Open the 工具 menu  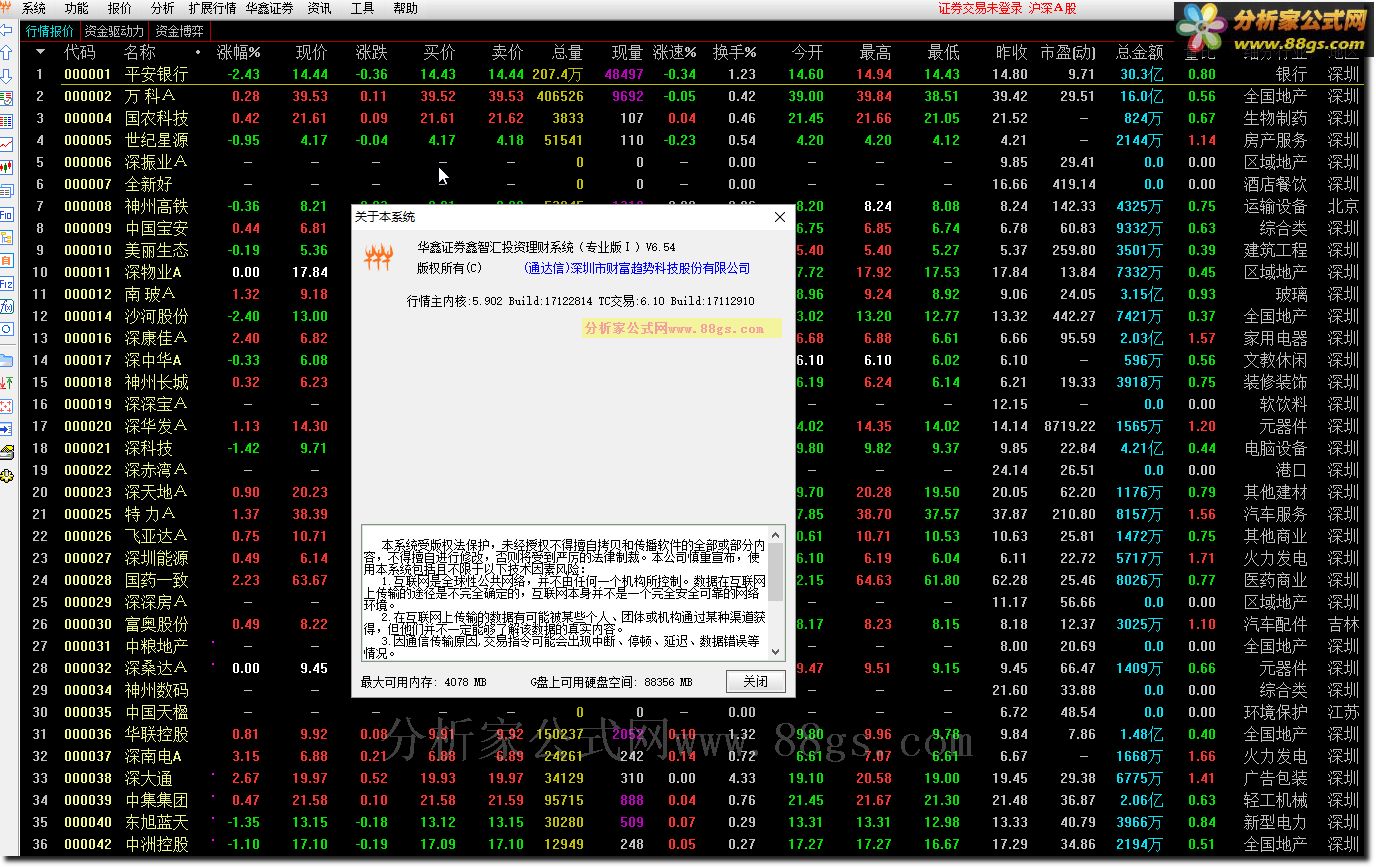(362, 8)
